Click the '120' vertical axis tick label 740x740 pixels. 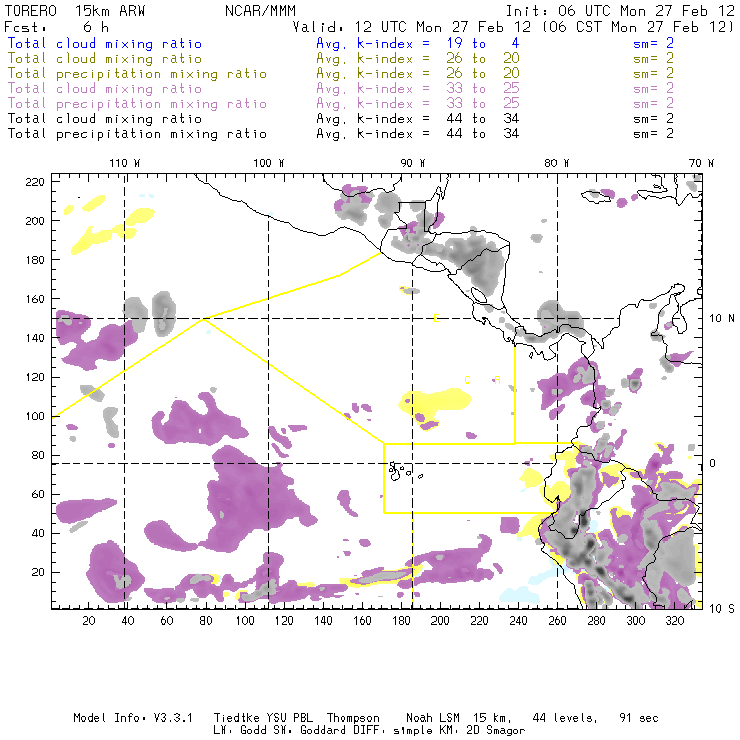pyautogui.click(x=35, y=378)
